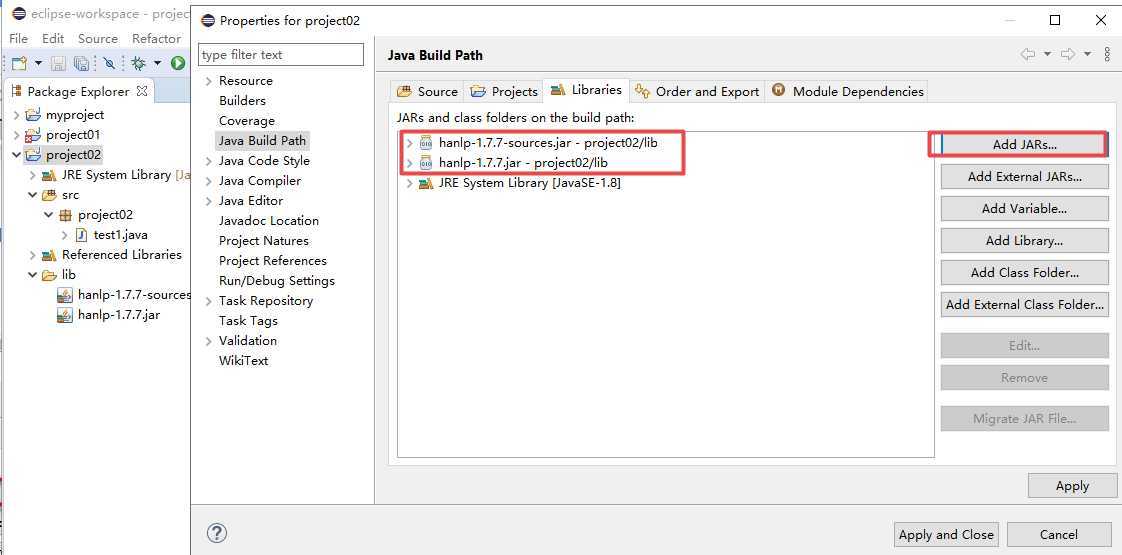
Task: Click the Add JARs... button
Action: coord(1024,144)
